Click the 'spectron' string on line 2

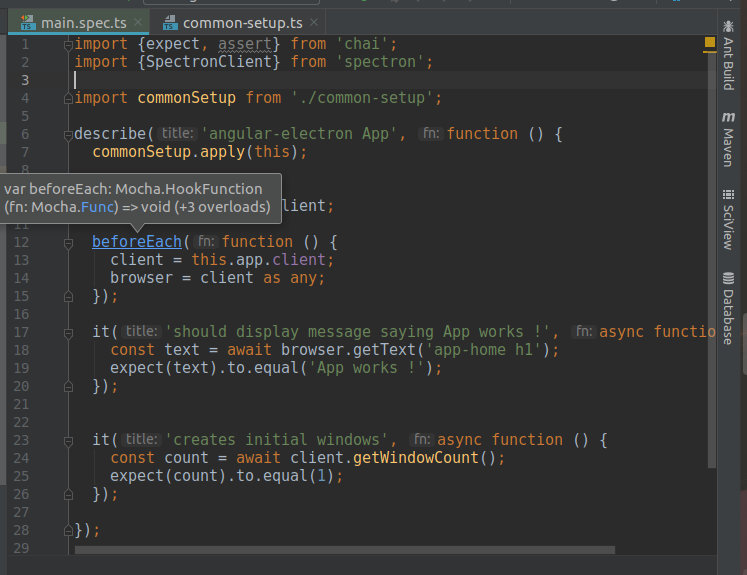click(x=380, y=62)
